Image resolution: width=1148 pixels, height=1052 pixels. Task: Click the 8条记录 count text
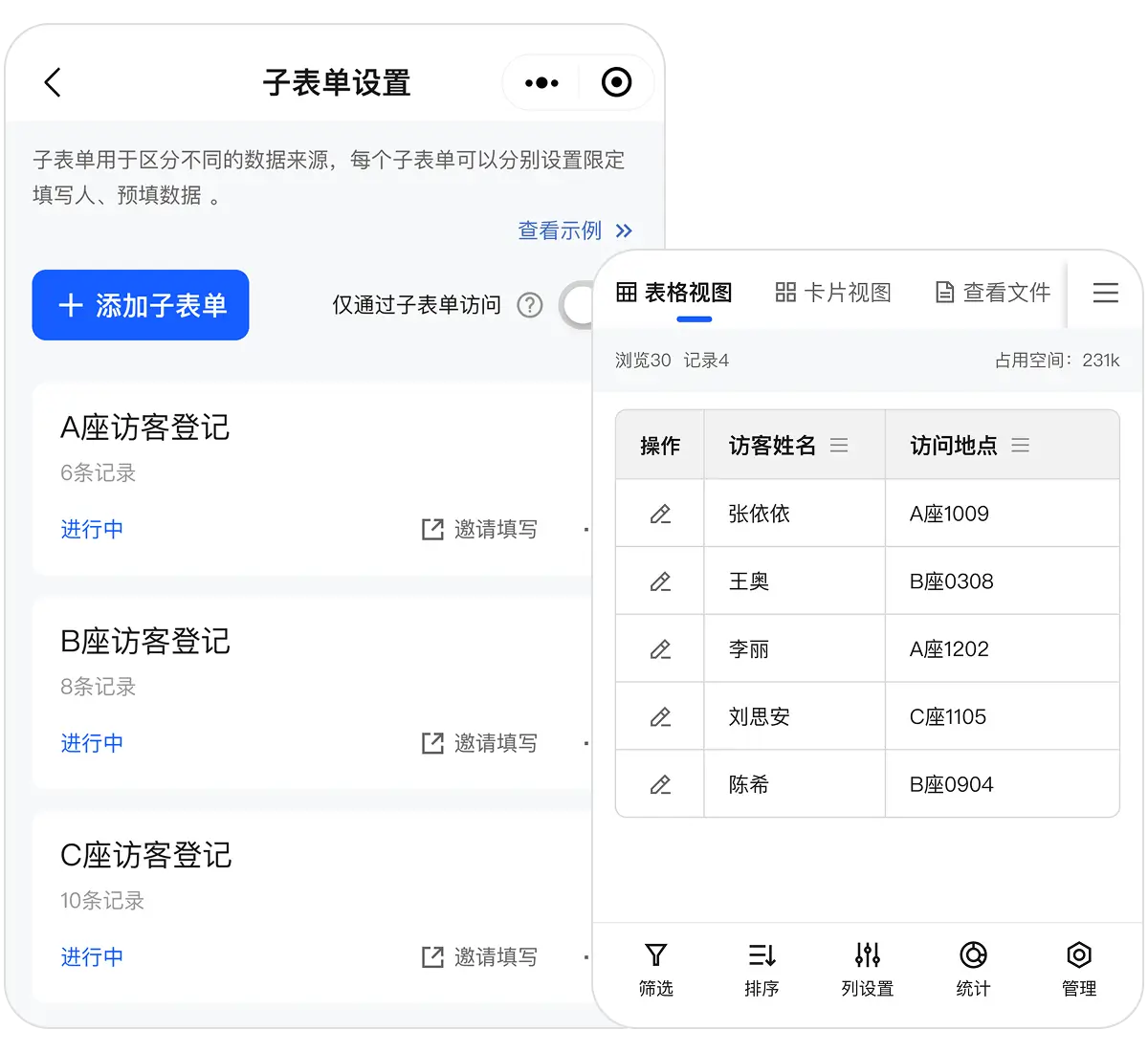tap(99, 687)
